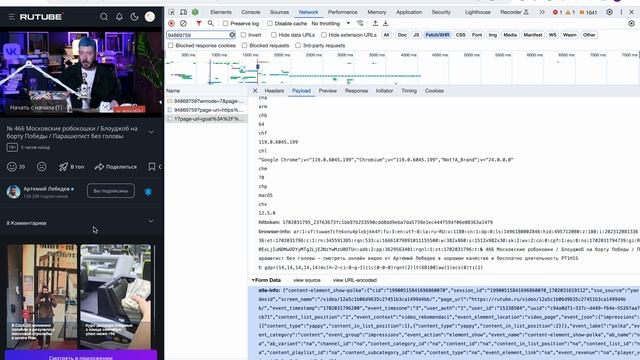Open the cash-counting recommended video thumbnail

point(116,296)
